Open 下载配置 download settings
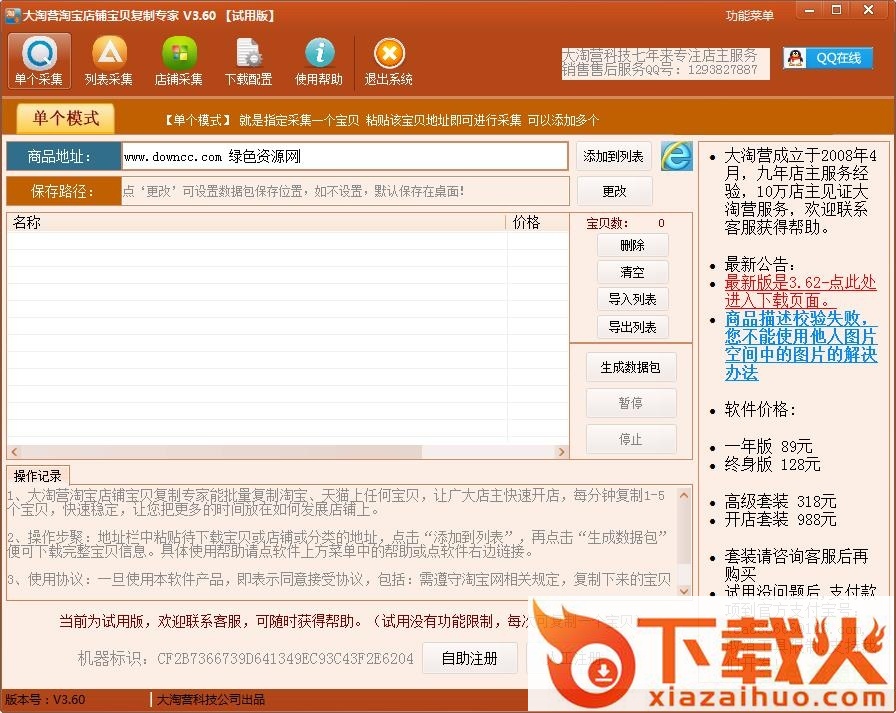Screen dimensions: 896x713 (x=249, y=61)
